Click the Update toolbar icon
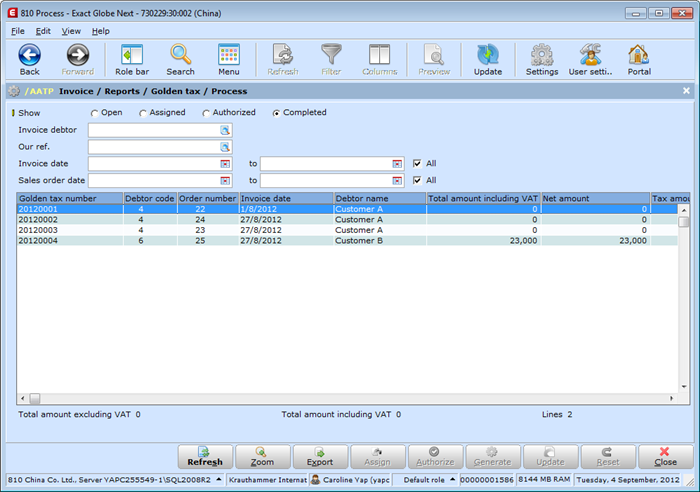700x492 pixels. [488, 55]
